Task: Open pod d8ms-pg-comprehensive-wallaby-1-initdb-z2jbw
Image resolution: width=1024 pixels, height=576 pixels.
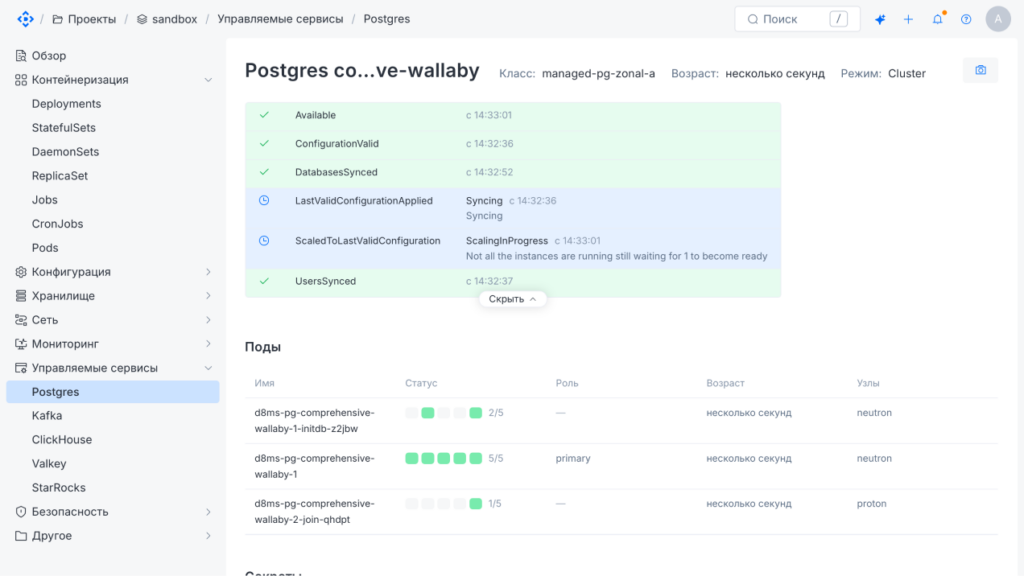Action: point(315,421)
